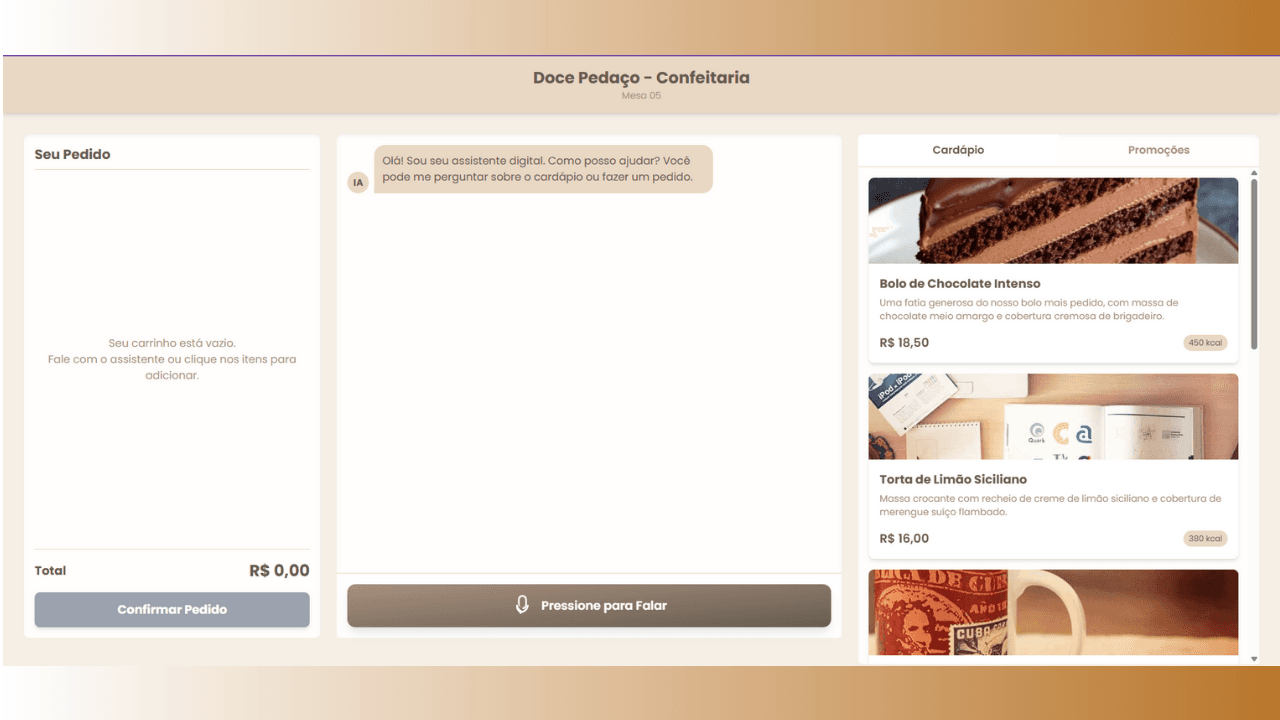Switch to the Promoções tab
1280x720 pixels.
pyautogui.click(x=1158, y=150)
